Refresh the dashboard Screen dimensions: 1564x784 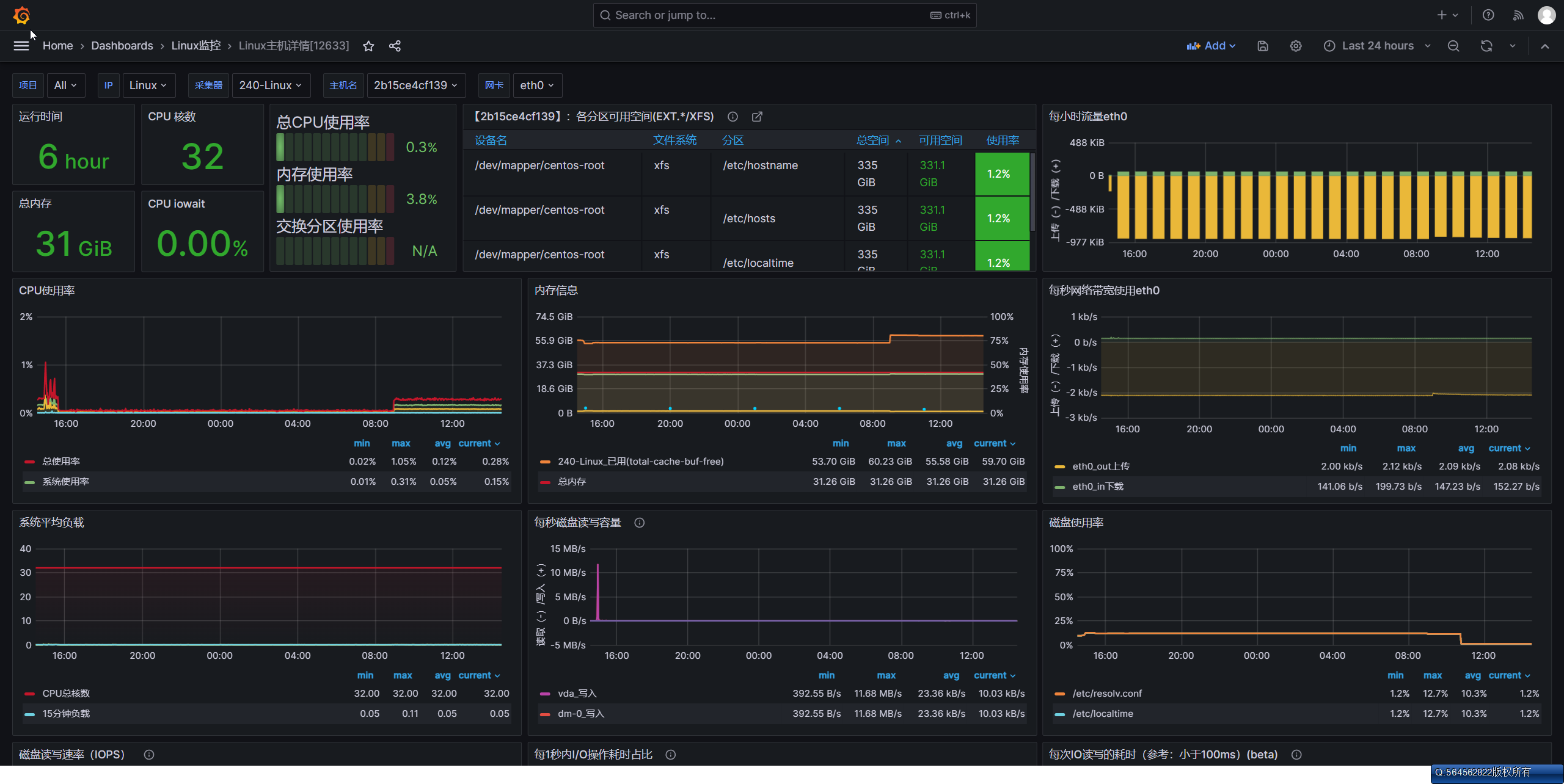tap(1486, 46)
